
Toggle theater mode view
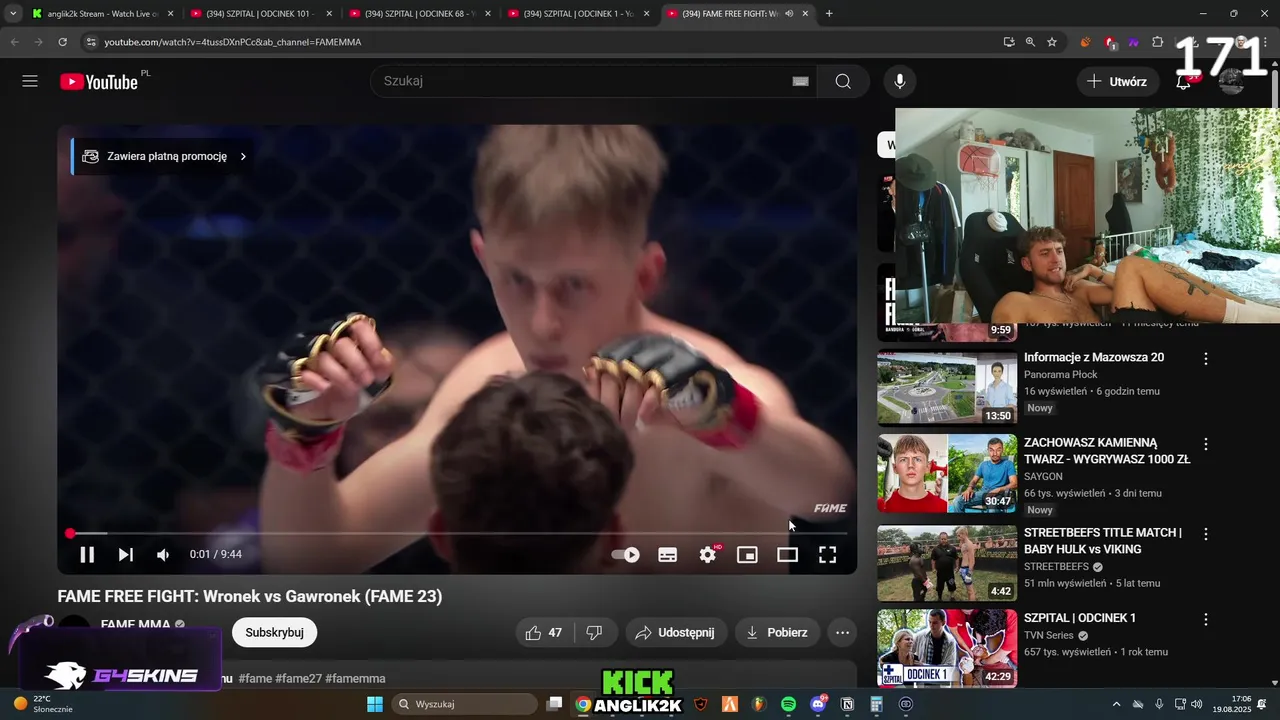(x=788, y=555)
